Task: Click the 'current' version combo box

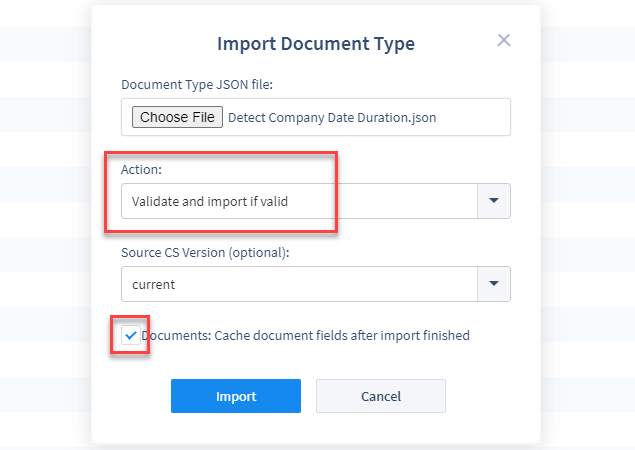Action: pyautogui.click(x=299, y=284)
